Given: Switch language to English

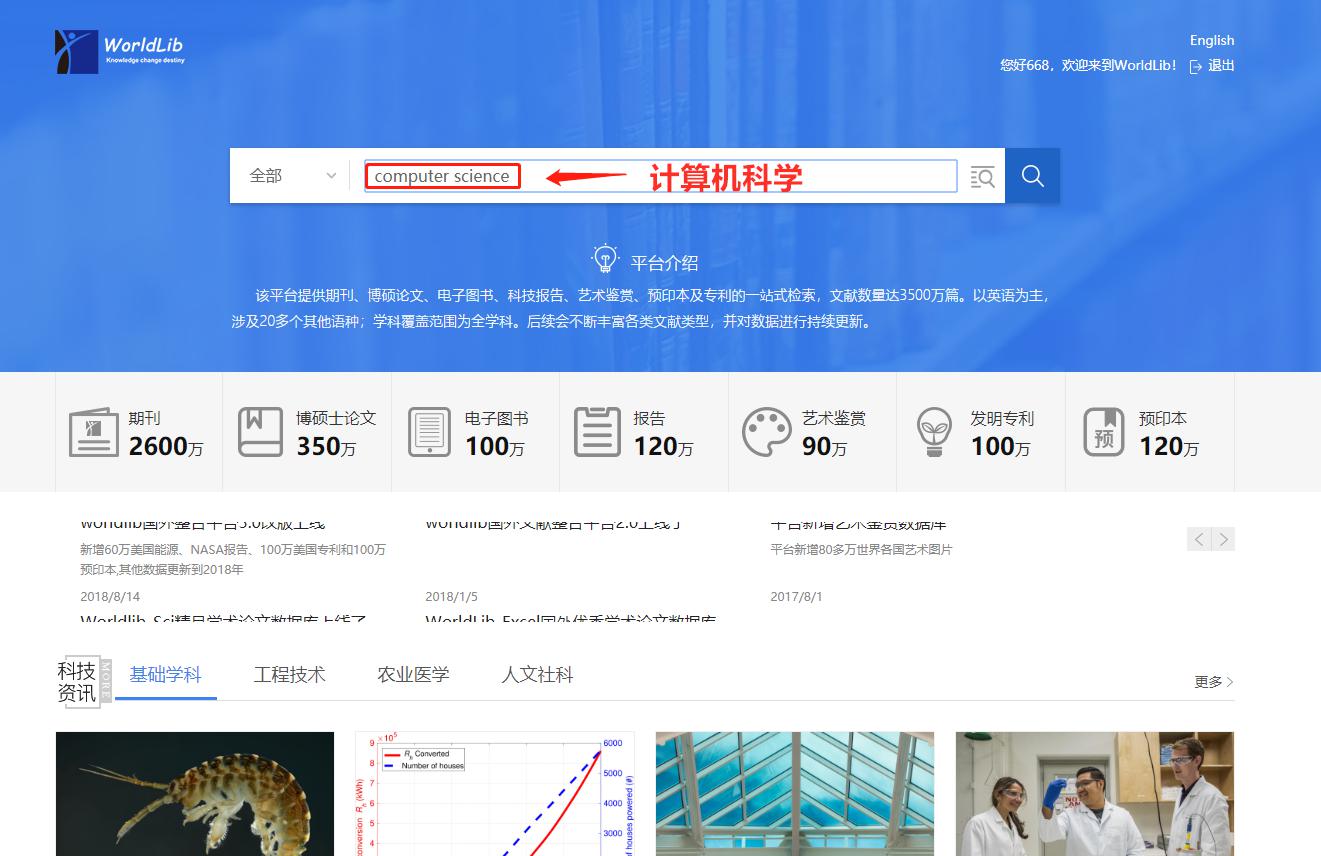Looking at the screenshot, I should [x=1211, y=40].
